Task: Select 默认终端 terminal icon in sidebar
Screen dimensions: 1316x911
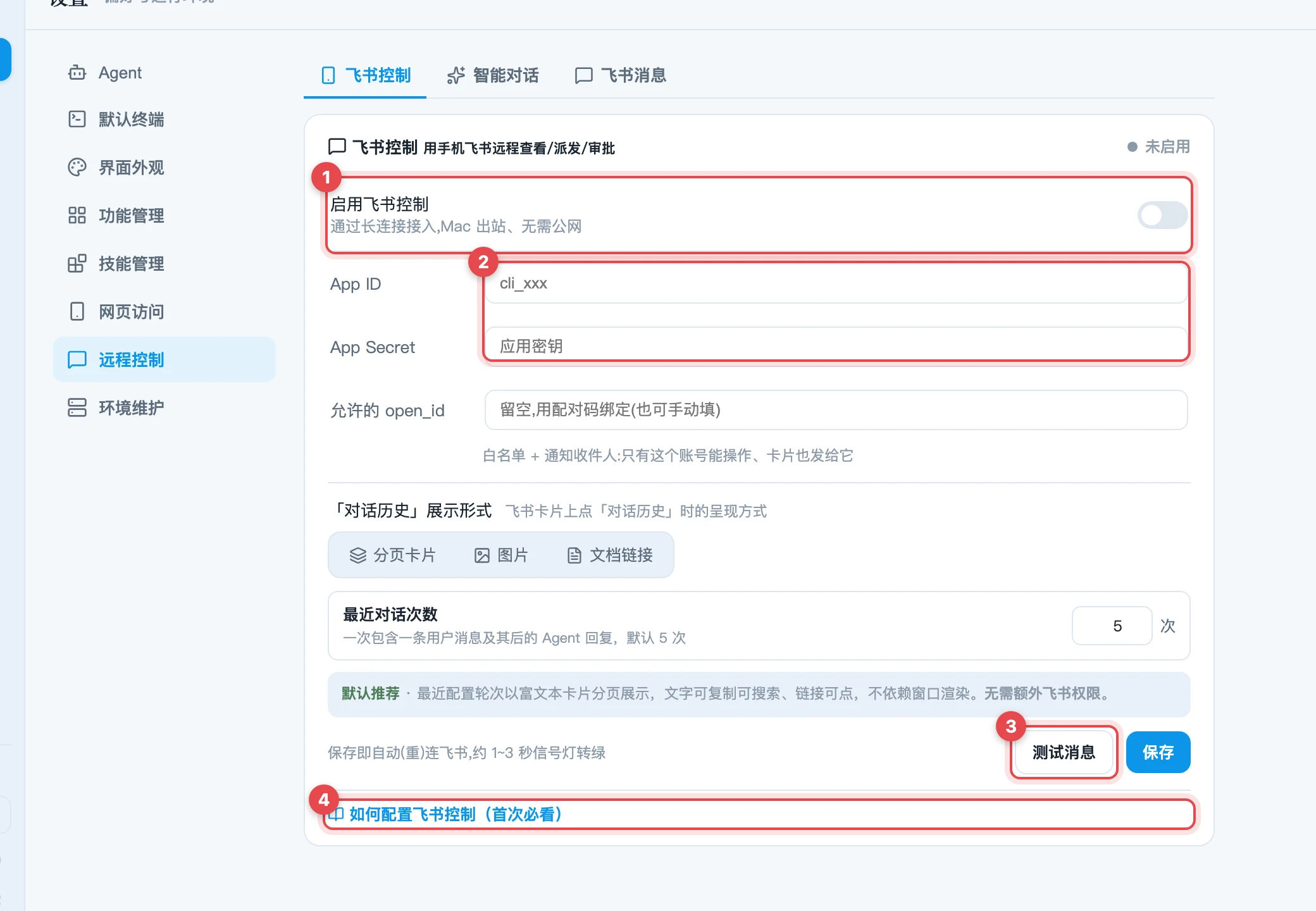Action: click(x=77, y=119)
